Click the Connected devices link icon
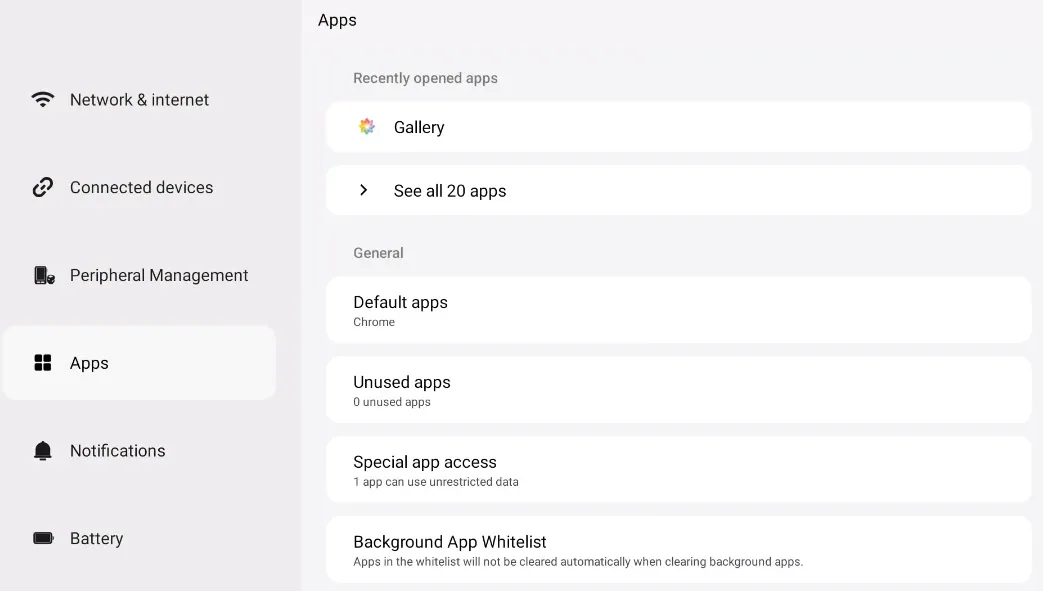Viewport: 1043px width, 591px height. click(x=43, y=187)
